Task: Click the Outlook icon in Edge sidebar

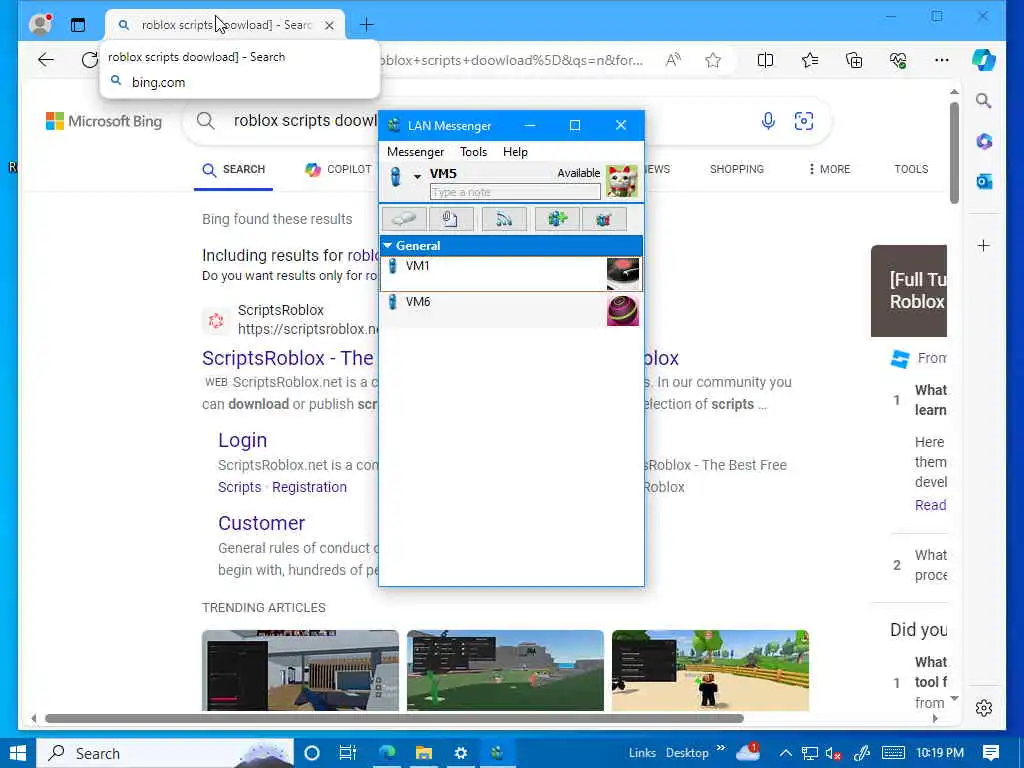Action: 984,181
